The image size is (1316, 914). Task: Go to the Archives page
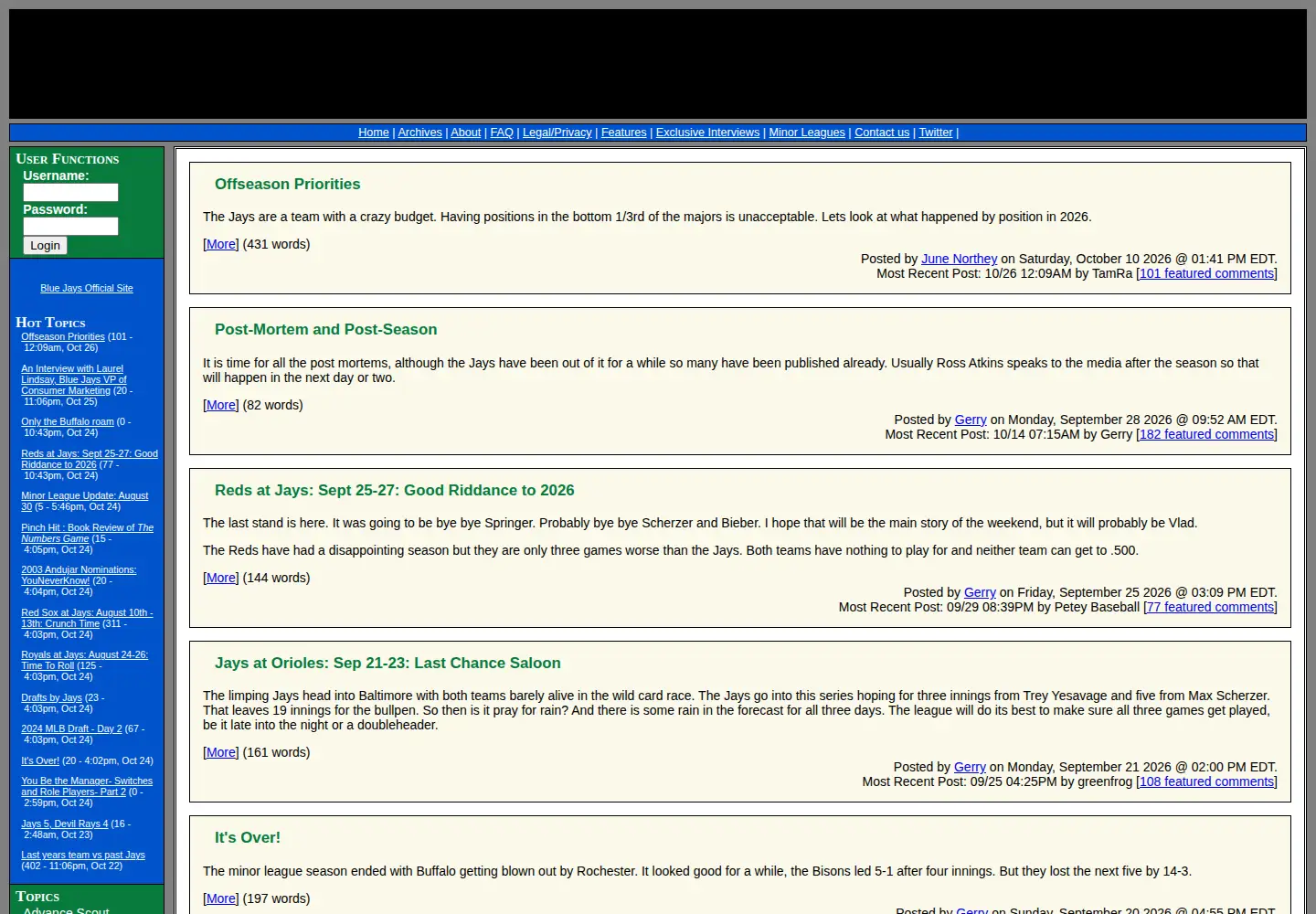pos(419,133)
